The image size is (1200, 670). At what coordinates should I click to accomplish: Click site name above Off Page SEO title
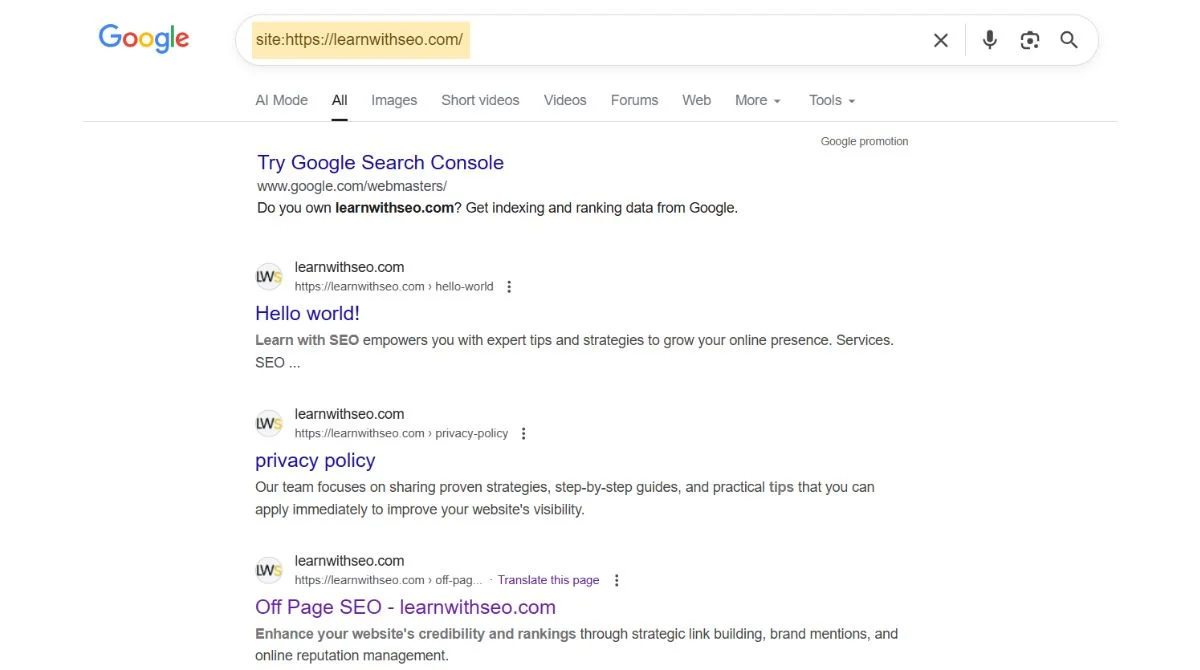point(349,561)
